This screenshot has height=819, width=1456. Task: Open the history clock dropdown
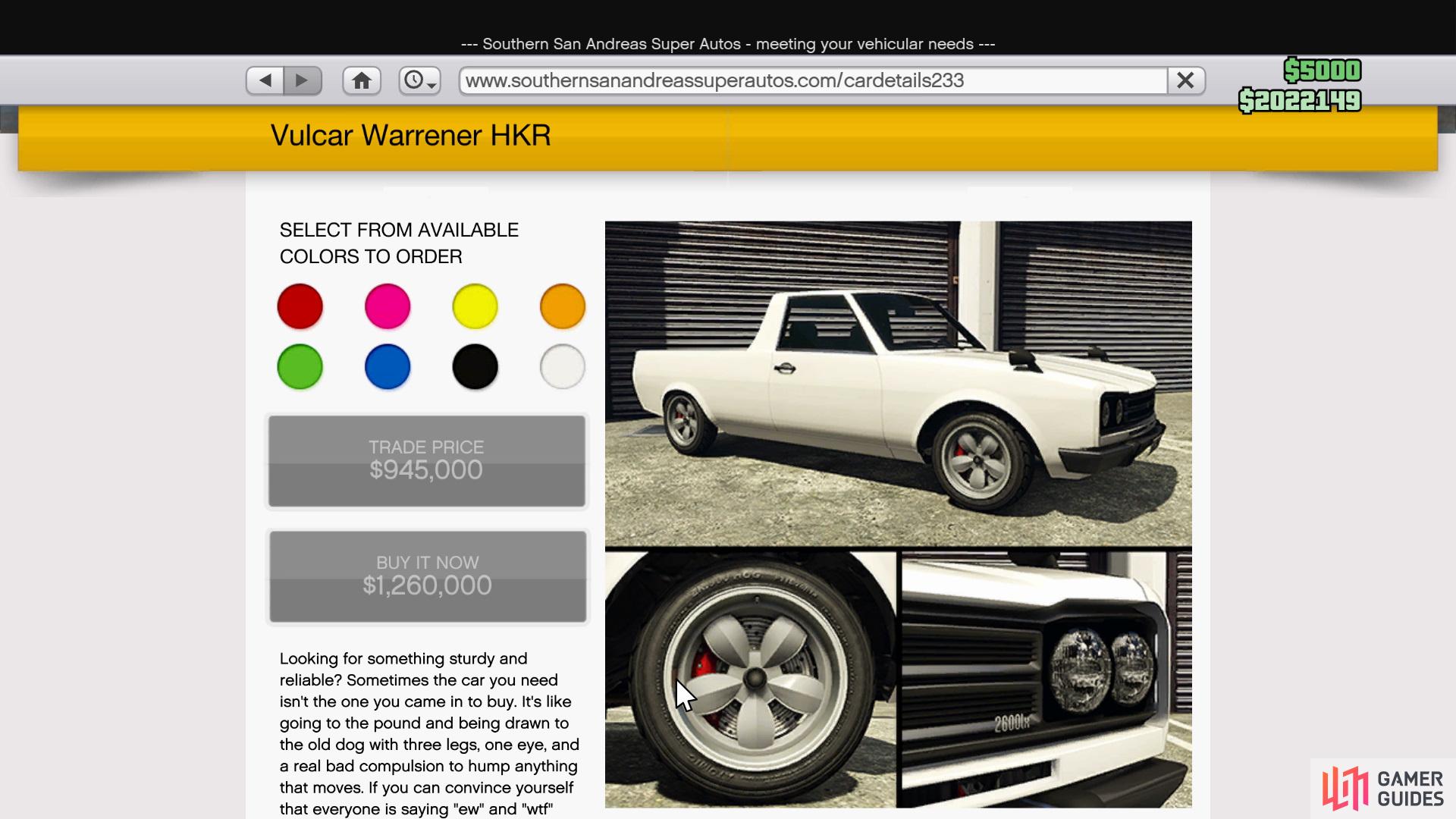pyautogui.click(x=419, y=80)
